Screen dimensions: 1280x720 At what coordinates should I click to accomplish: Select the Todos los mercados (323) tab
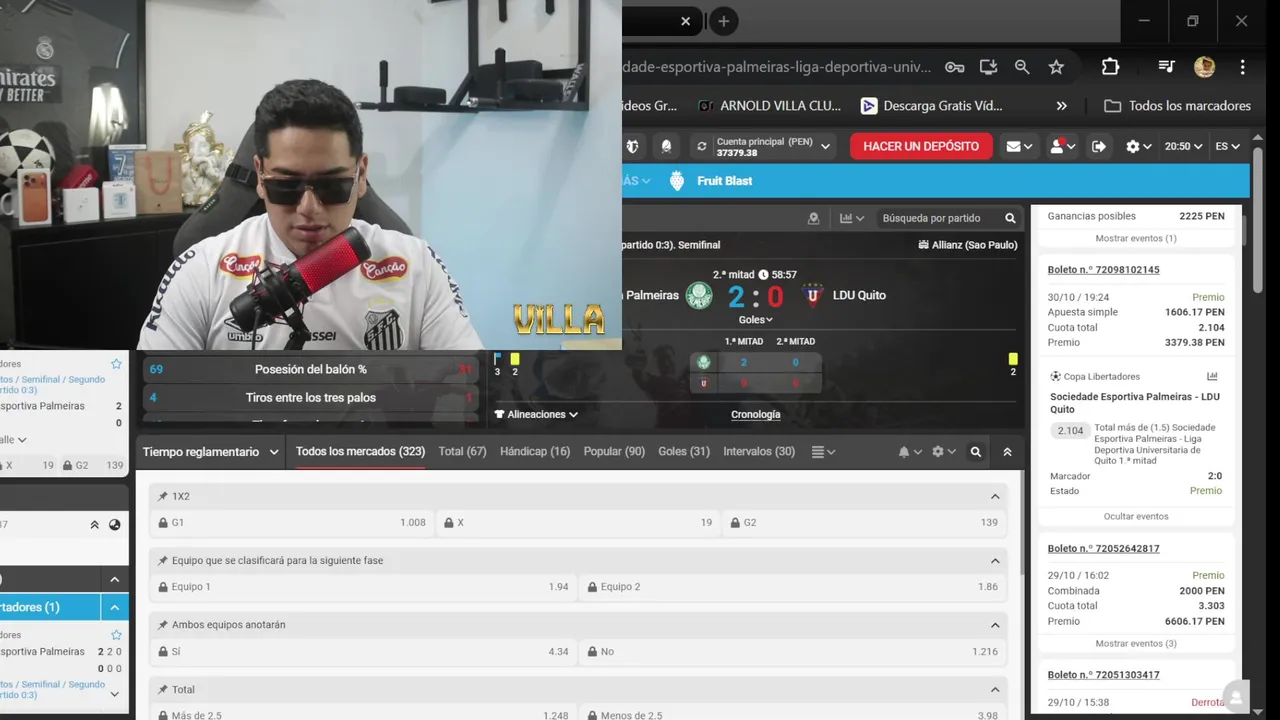(360, 452)
